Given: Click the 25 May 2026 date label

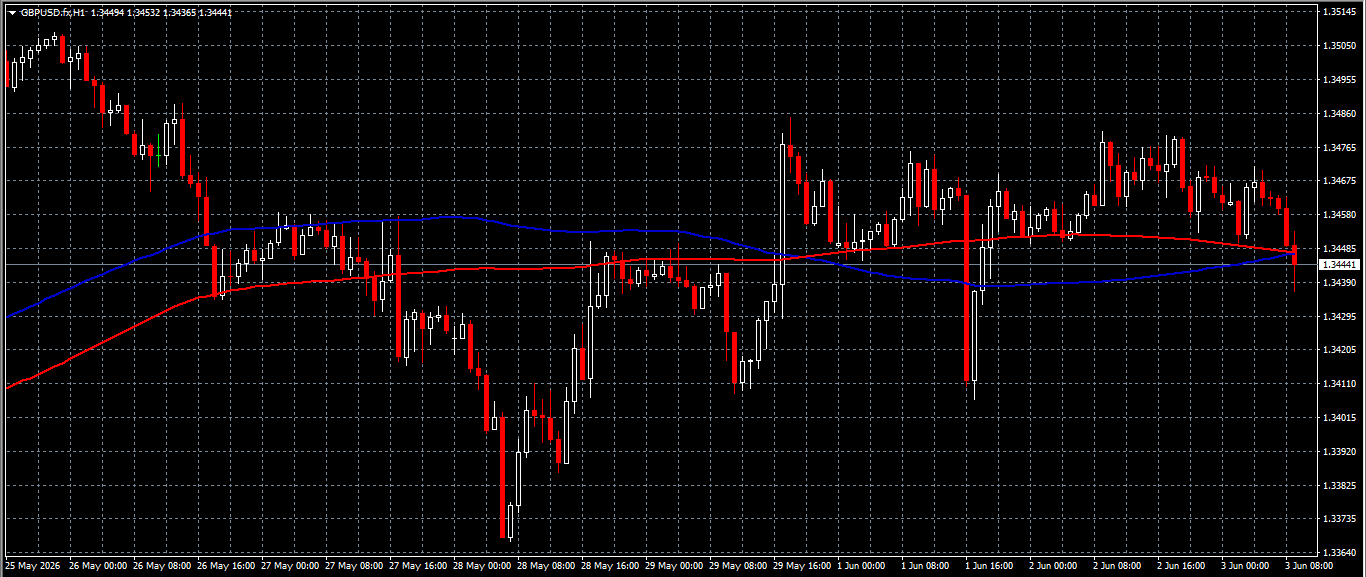Looking at the screenshot, I should [x=33, y=566].
